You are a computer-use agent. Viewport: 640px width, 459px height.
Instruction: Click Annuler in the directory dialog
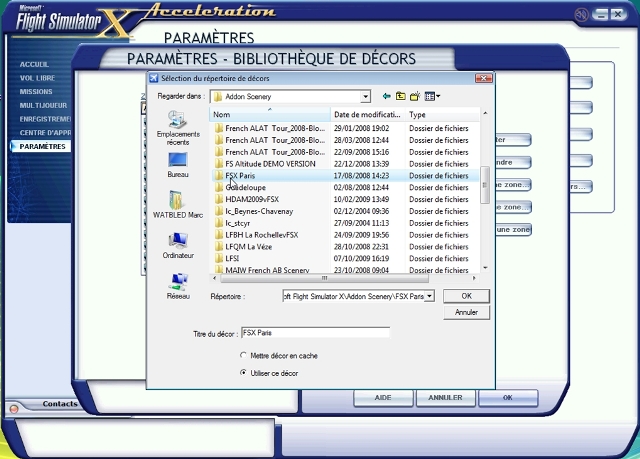(466, 313)
